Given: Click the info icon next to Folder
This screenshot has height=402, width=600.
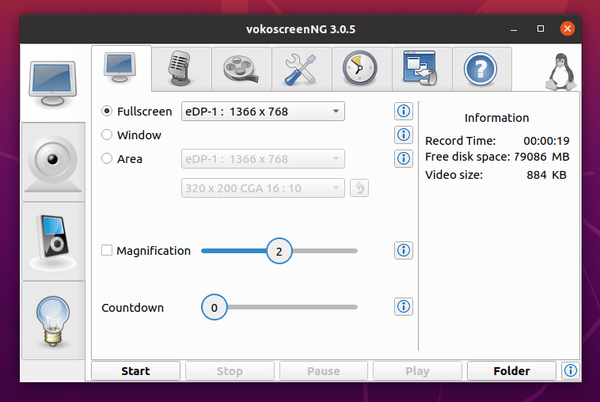Looking at the screenshot, I should tap(571, 370).
